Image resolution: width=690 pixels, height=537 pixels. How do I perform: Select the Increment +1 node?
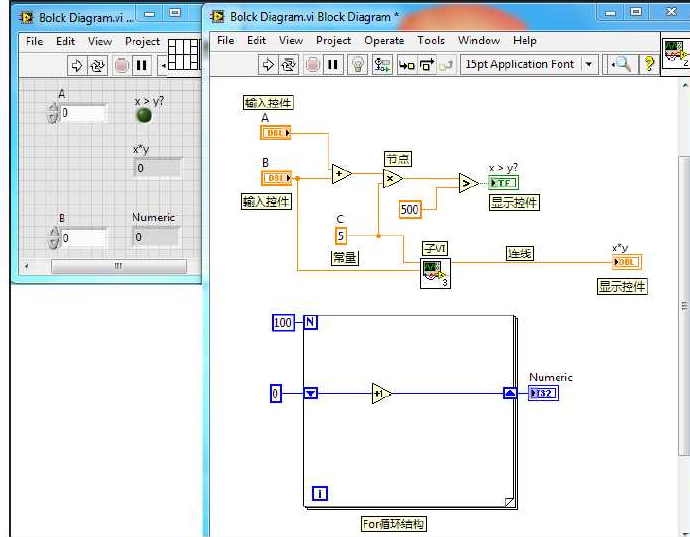(381, 393)
